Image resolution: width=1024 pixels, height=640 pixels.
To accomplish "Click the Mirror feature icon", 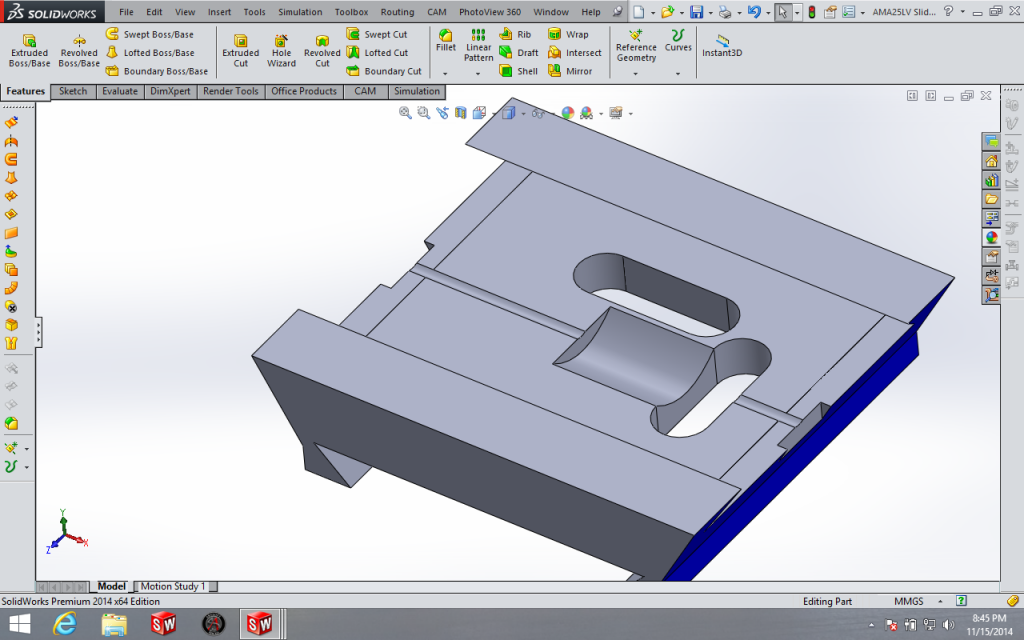I will click(569, 71).
